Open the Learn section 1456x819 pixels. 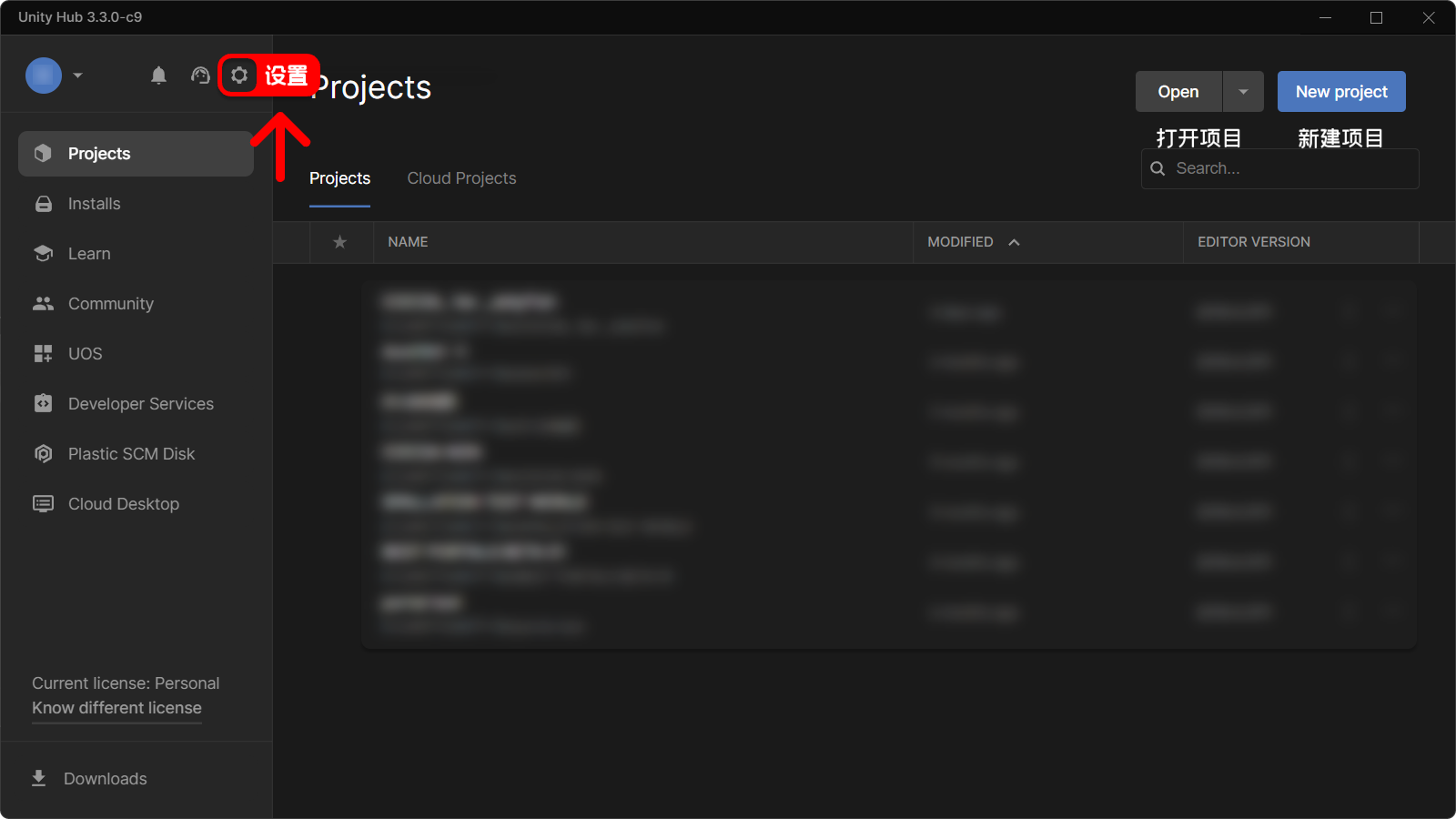coord(89,254)
